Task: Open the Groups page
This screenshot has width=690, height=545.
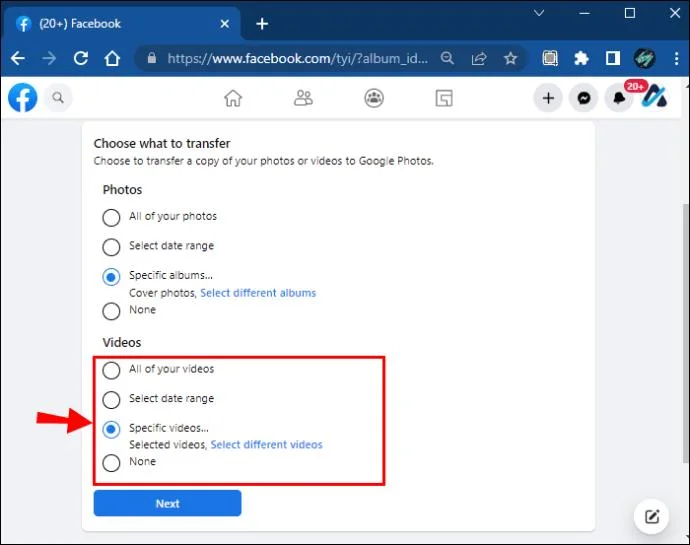Action: 374,98
